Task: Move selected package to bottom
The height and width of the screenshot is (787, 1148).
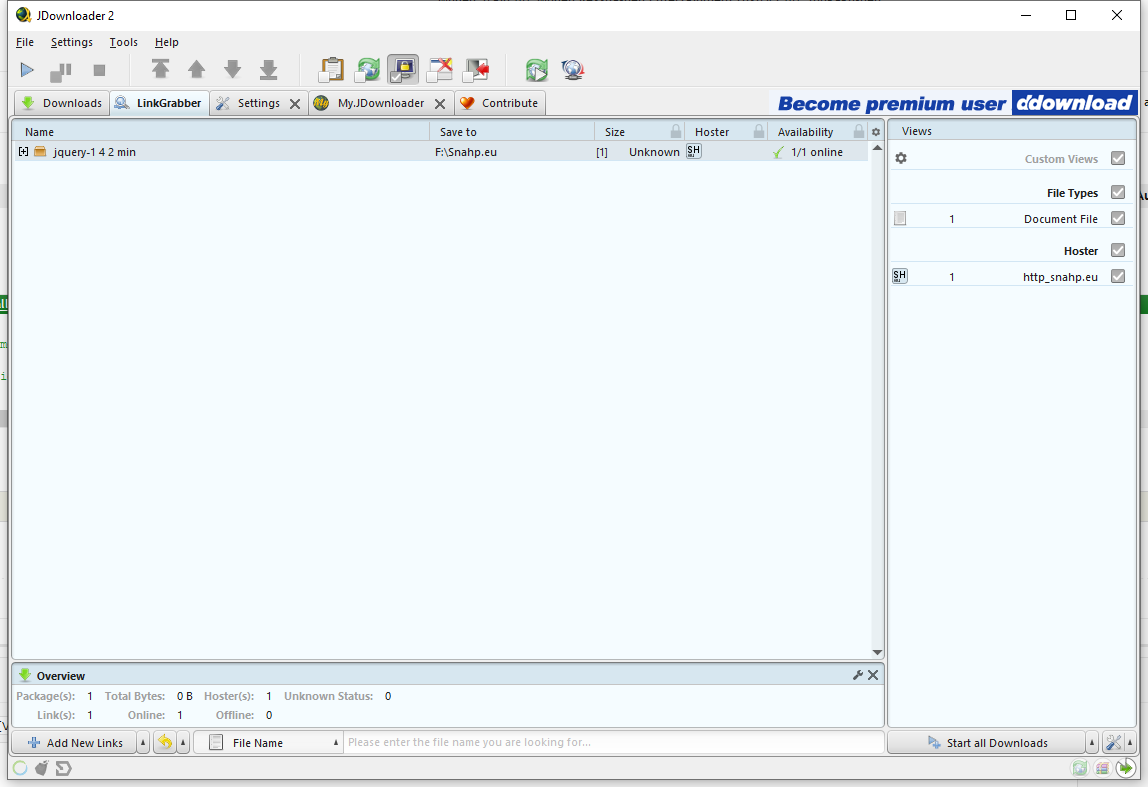Action: (x=269, y=70)
